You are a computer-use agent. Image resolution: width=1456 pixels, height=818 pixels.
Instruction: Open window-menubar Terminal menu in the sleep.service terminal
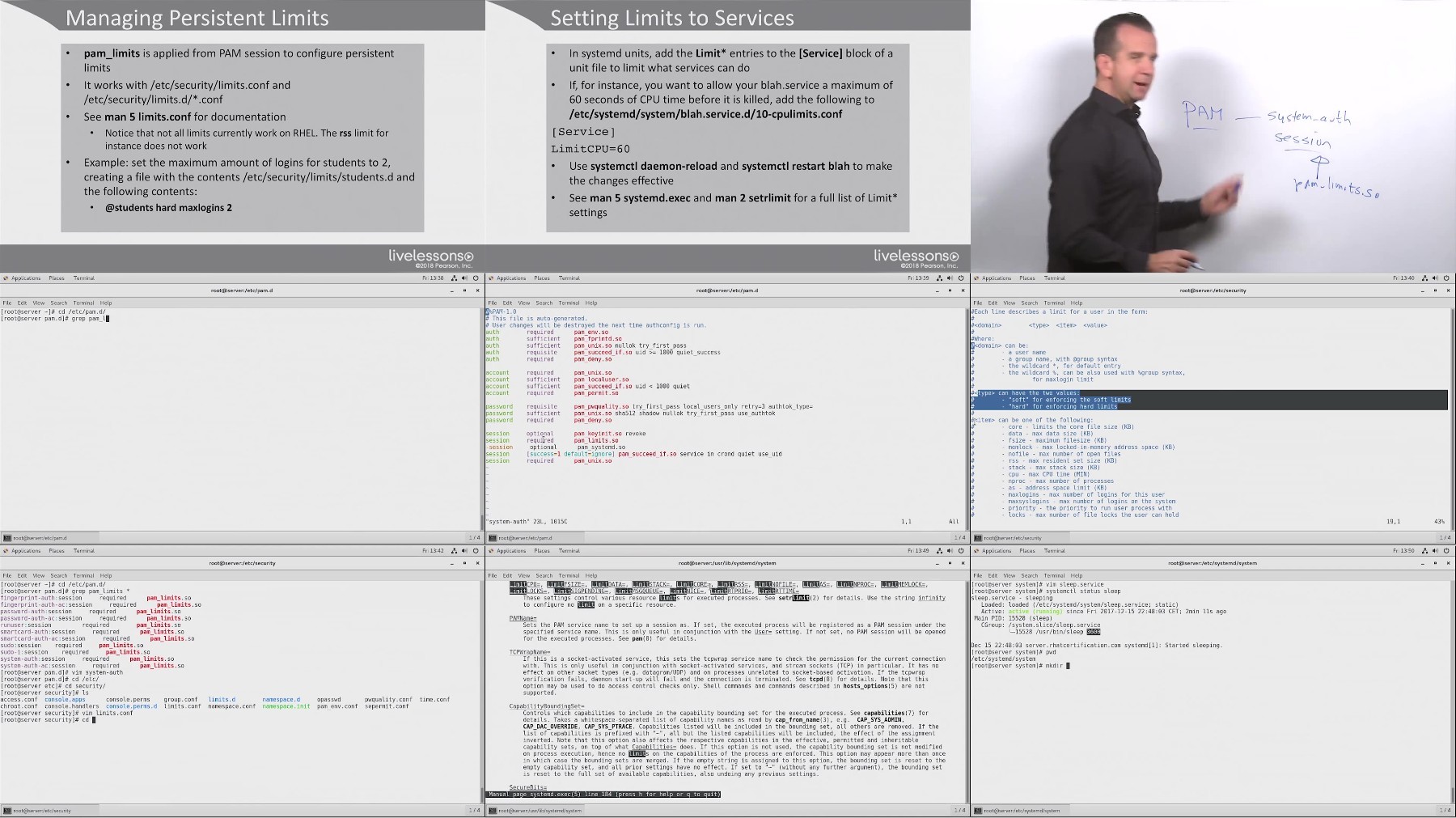(1055, 576)
